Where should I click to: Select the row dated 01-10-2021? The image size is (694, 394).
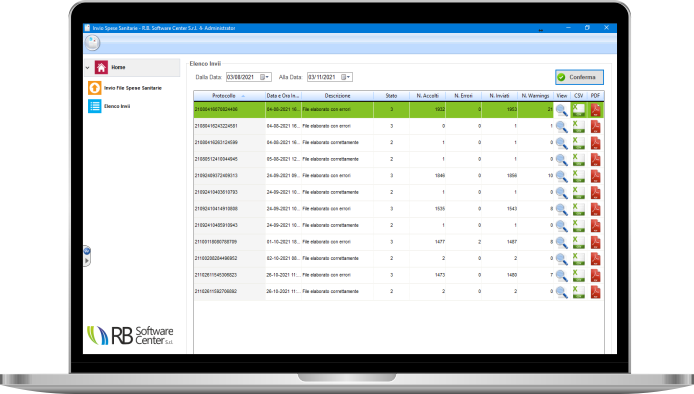(398, 242)
